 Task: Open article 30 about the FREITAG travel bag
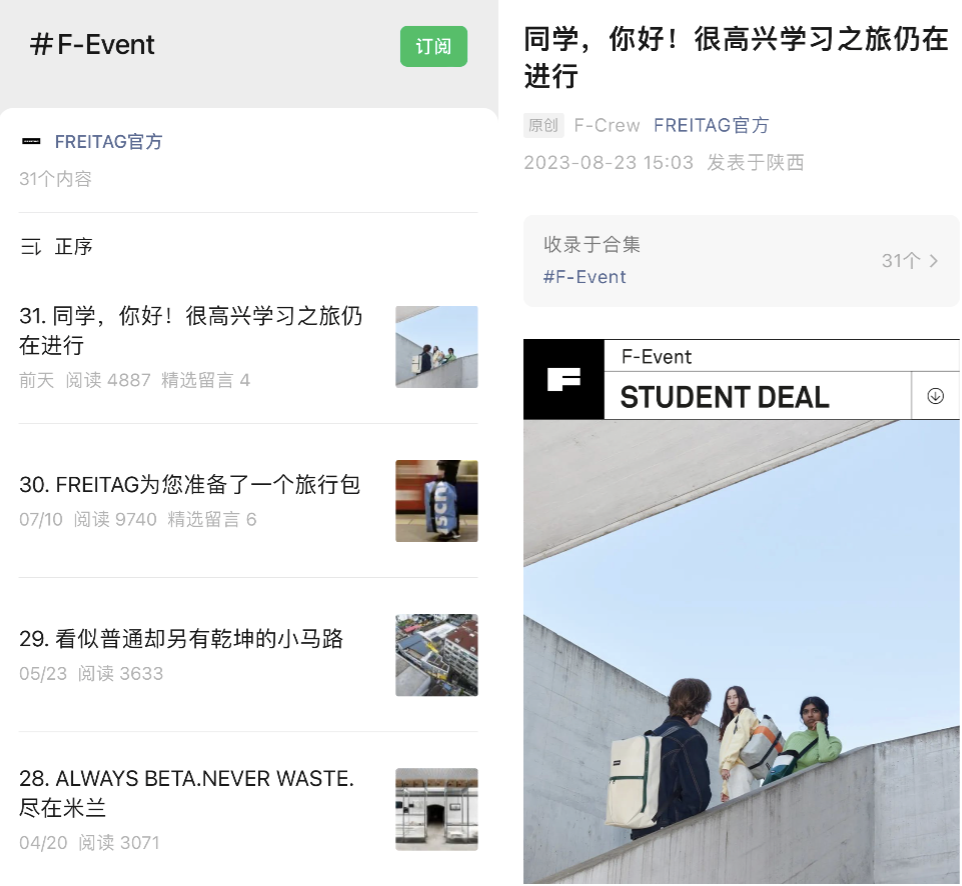point(189,485)
